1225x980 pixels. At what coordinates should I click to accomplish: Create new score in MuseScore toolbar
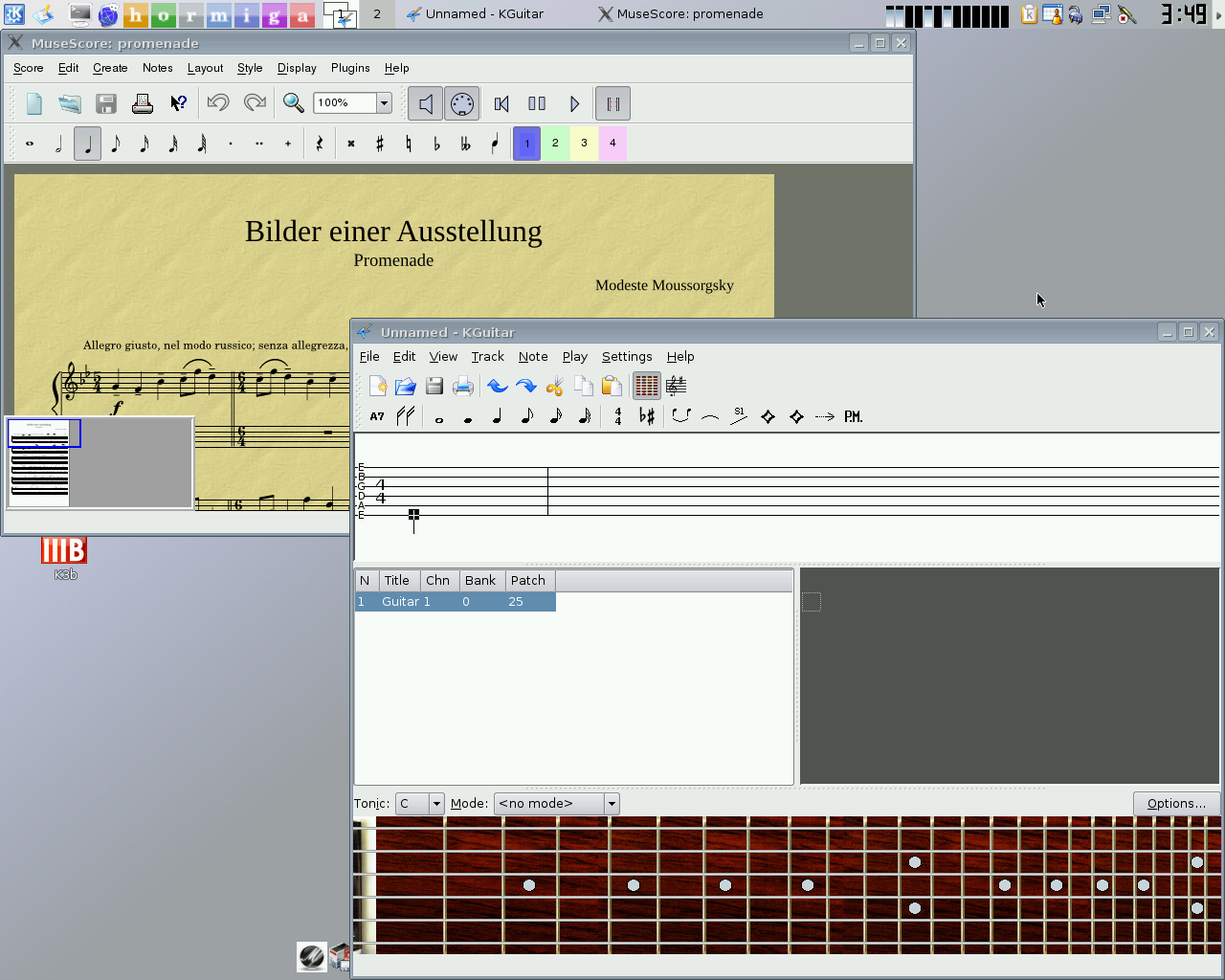(34, 103)
